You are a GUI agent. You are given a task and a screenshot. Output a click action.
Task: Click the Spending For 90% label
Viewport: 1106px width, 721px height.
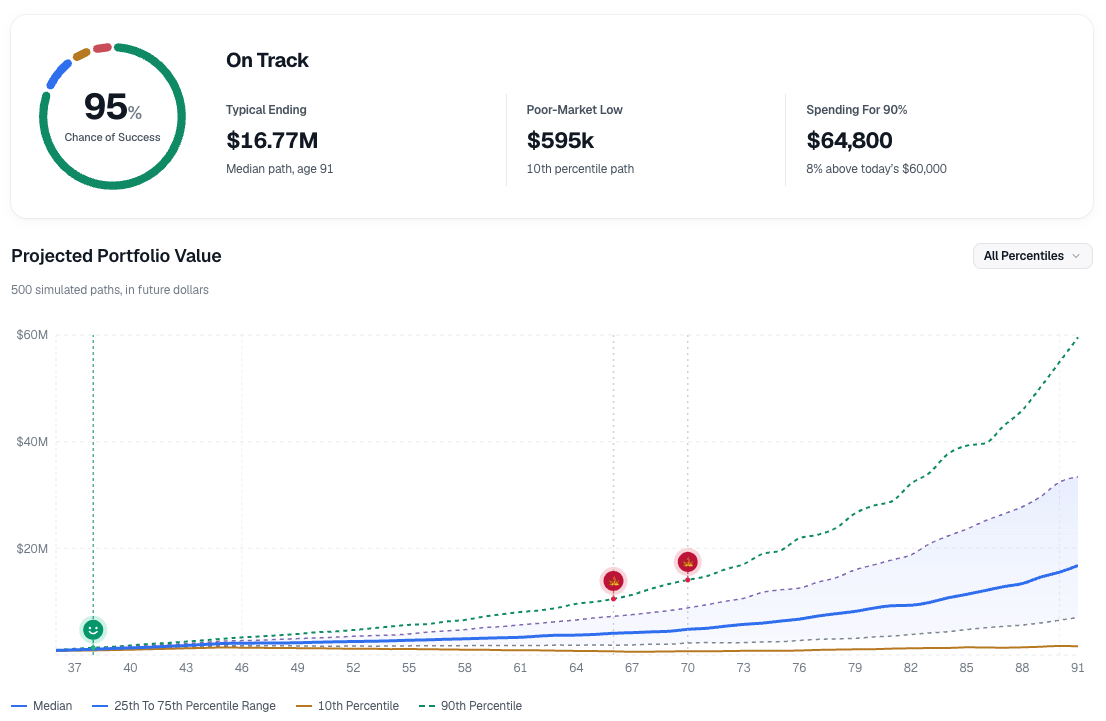(856, 109)
